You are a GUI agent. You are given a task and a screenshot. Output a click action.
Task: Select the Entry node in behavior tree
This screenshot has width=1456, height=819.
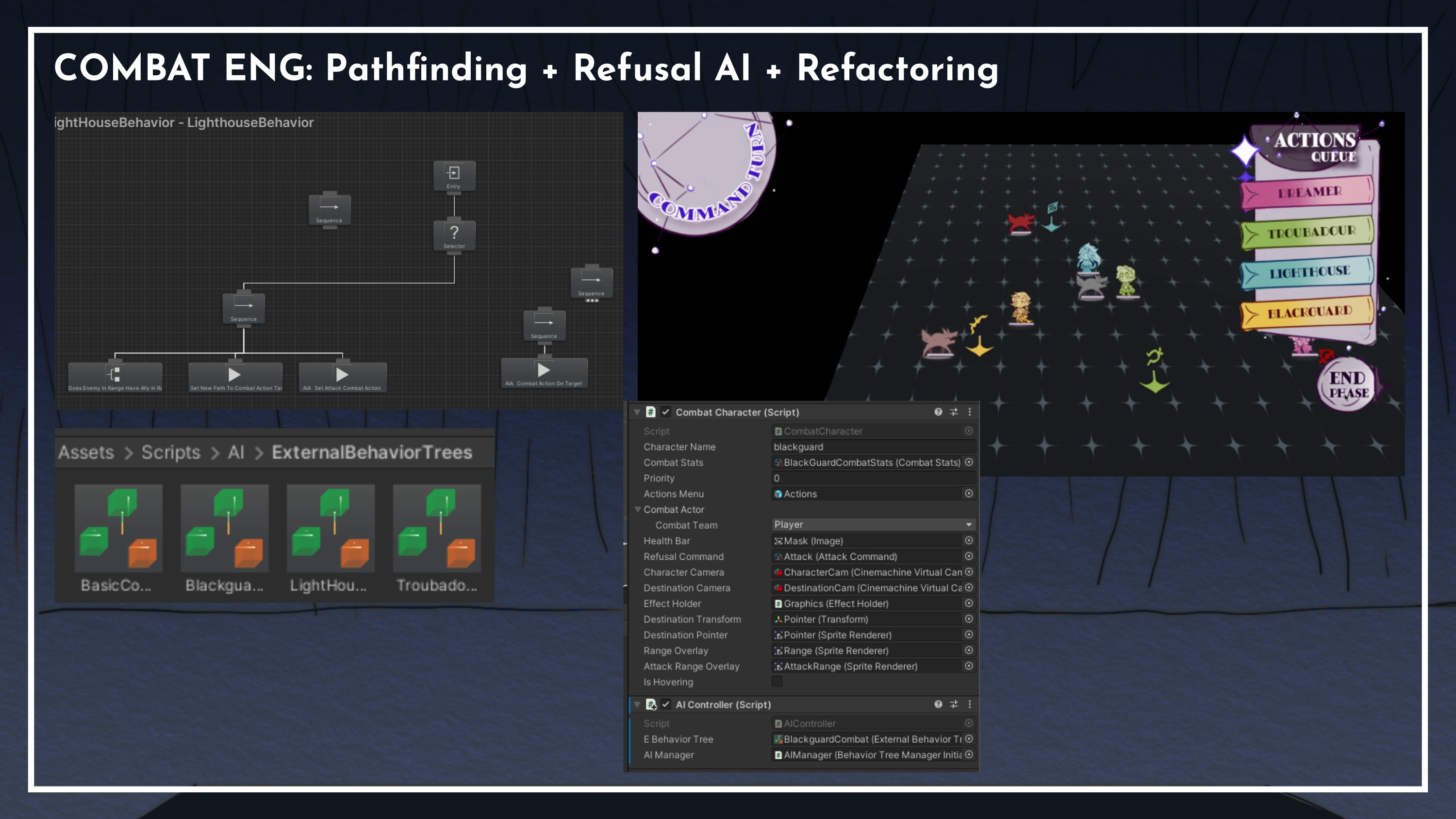[454, 176]
